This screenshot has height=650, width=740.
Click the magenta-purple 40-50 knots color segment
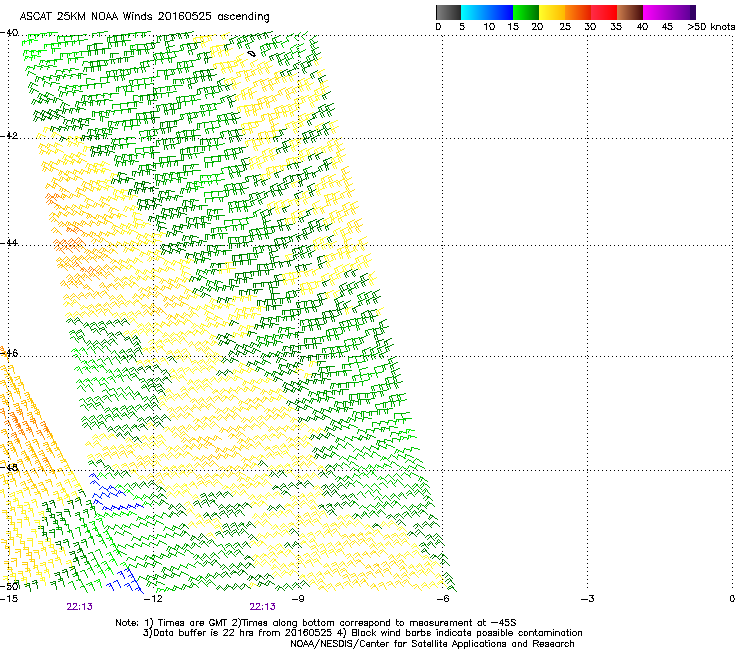[669, 12]
